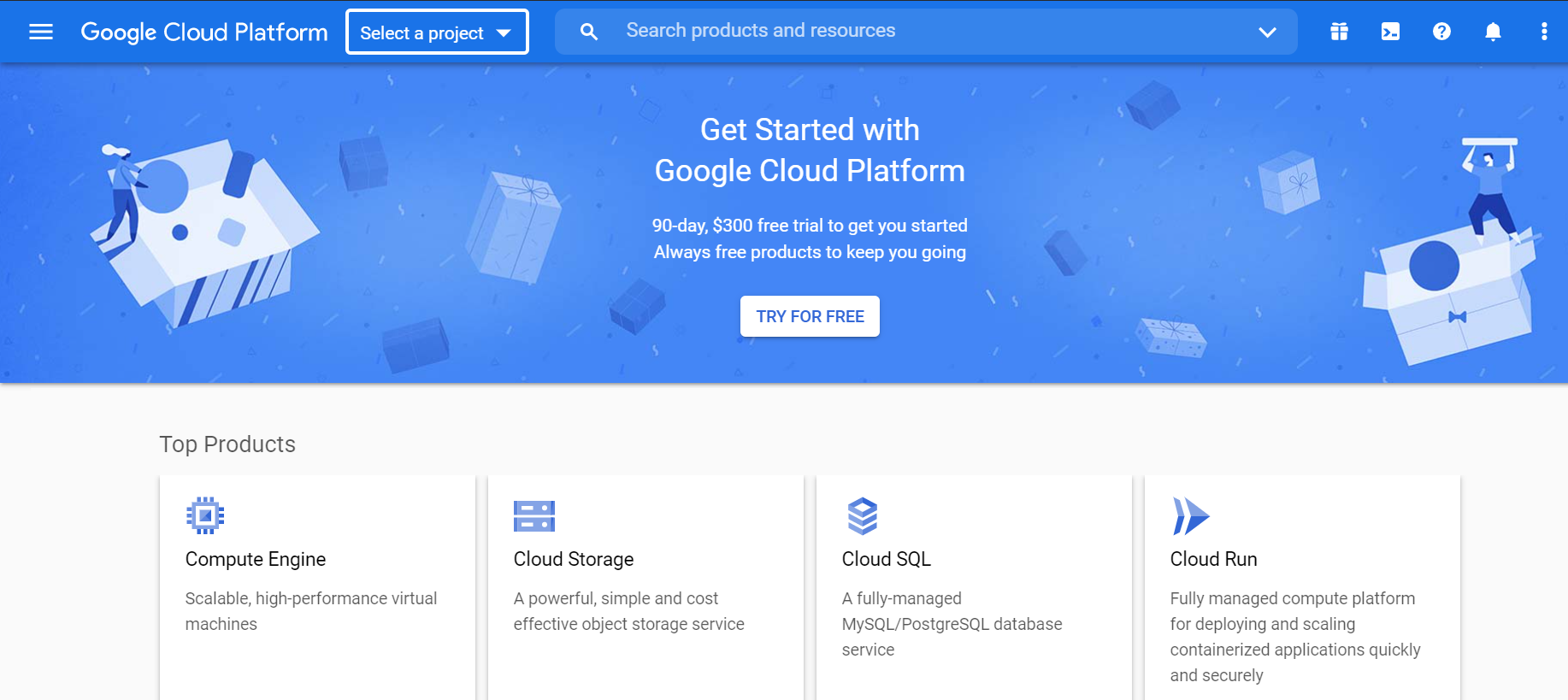Click the Cloud SQL stack icon
Viewport: 1568px width, 700px height.
click(x=863, y=516)
